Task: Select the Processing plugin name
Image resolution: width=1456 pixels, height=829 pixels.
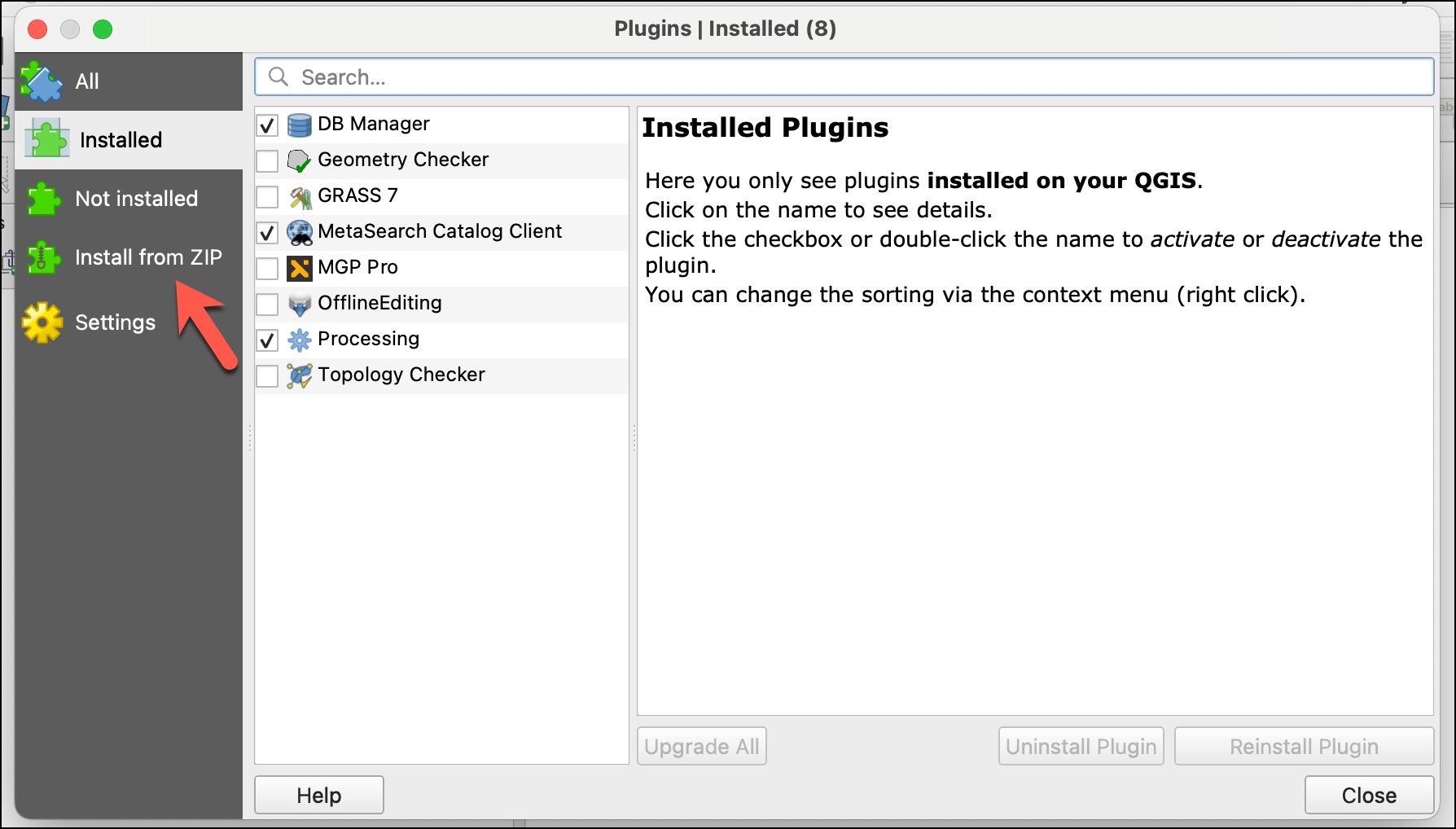Action: (x=368, y=339)
